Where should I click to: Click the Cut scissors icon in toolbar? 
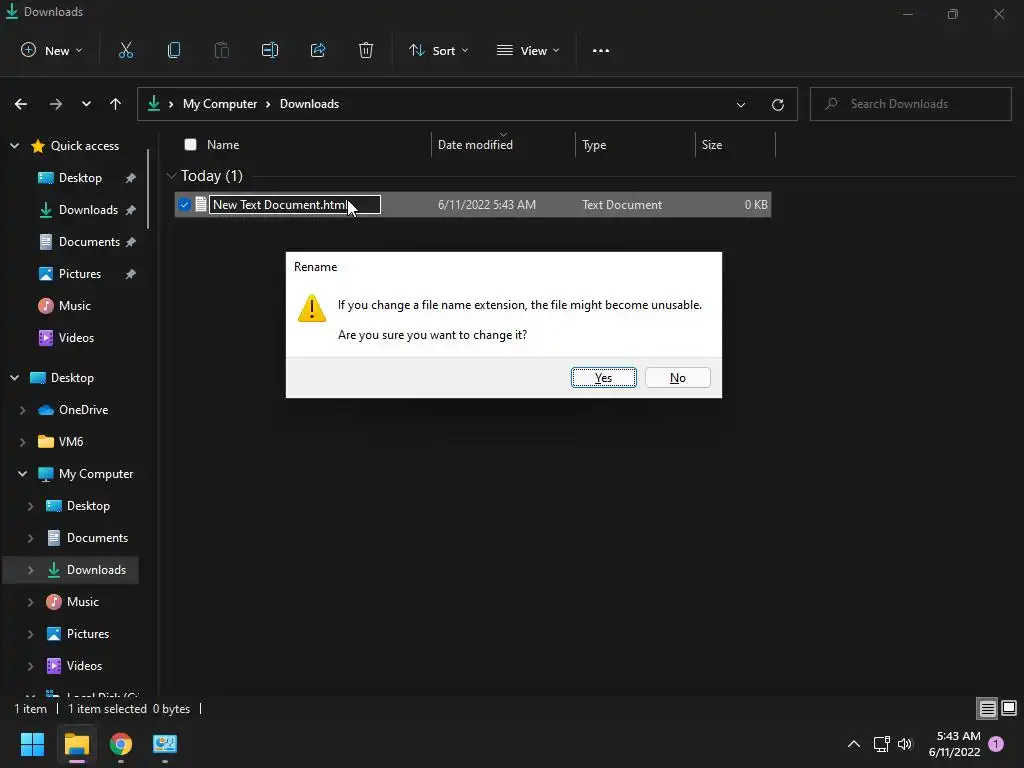pos(125,50)
